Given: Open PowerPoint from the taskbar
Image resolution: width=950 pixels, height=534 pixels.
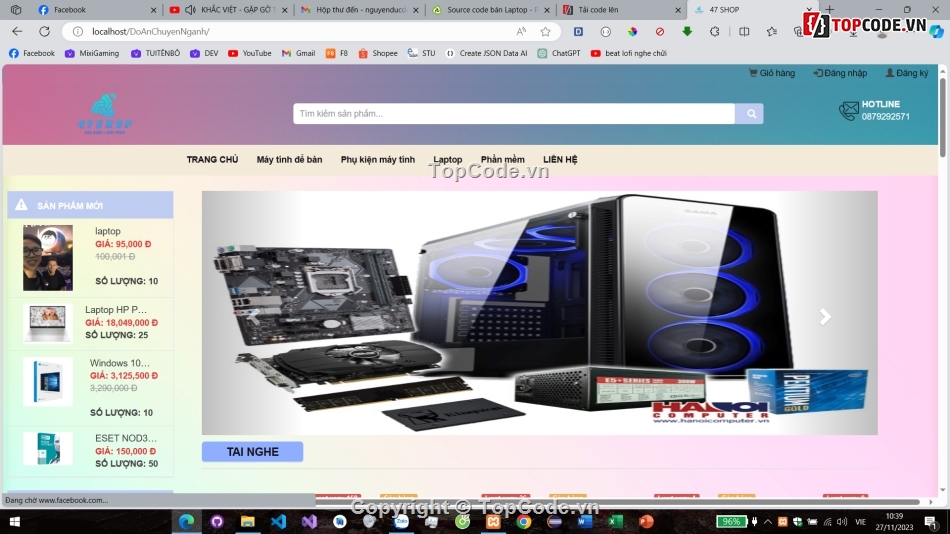Looking at the screenshot, I should pyautogui.click(x=646, y=521).
